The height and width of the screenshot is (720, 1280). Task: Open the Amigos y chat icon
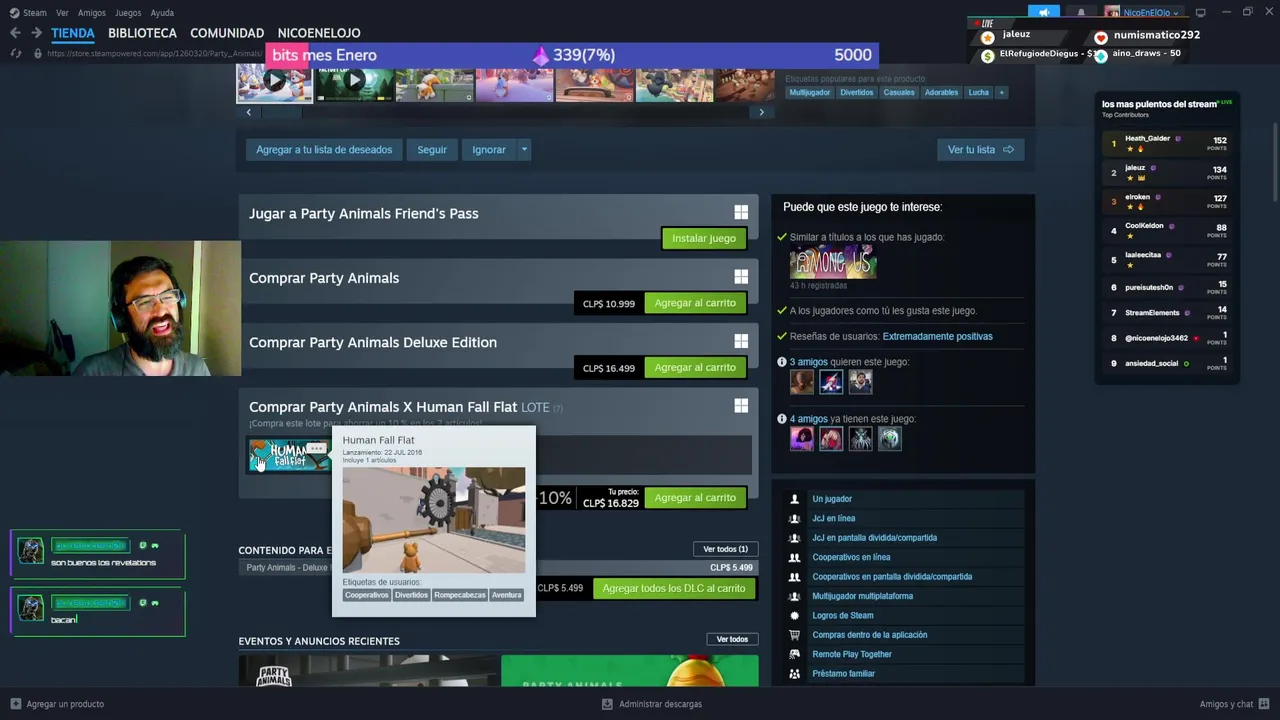point(1264,704)
